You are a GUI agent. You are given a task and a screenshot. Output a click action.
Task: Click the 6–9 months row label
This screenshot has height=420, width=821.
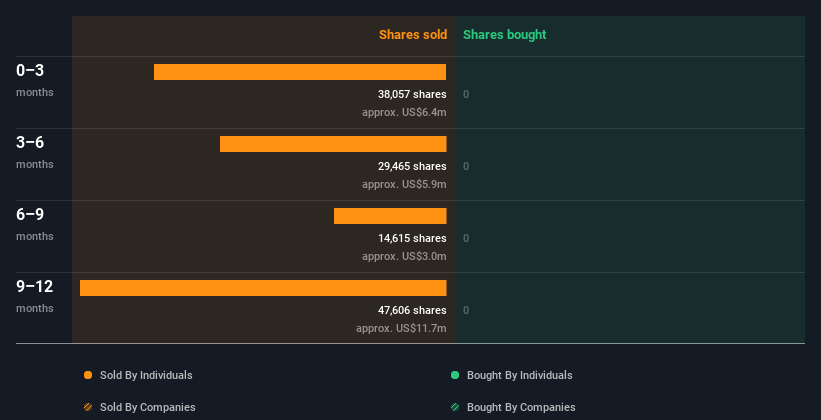tap(30, 215)
